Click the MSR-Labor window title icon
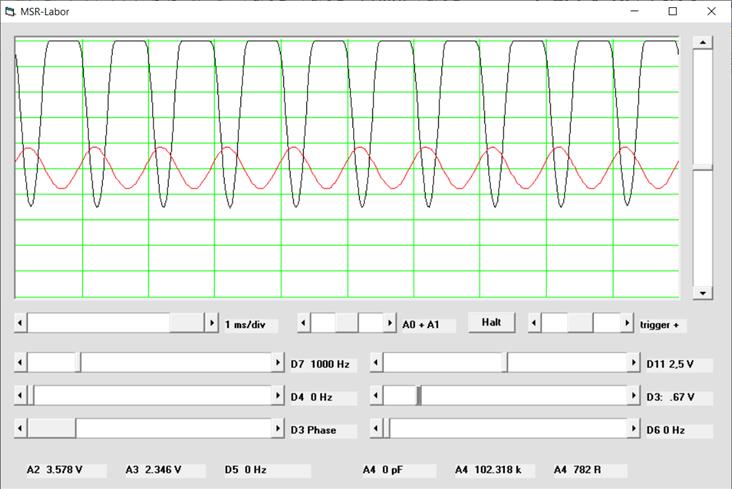Viewport: 732px width, 489px height. pyautogui.click(x=10, y=11)
